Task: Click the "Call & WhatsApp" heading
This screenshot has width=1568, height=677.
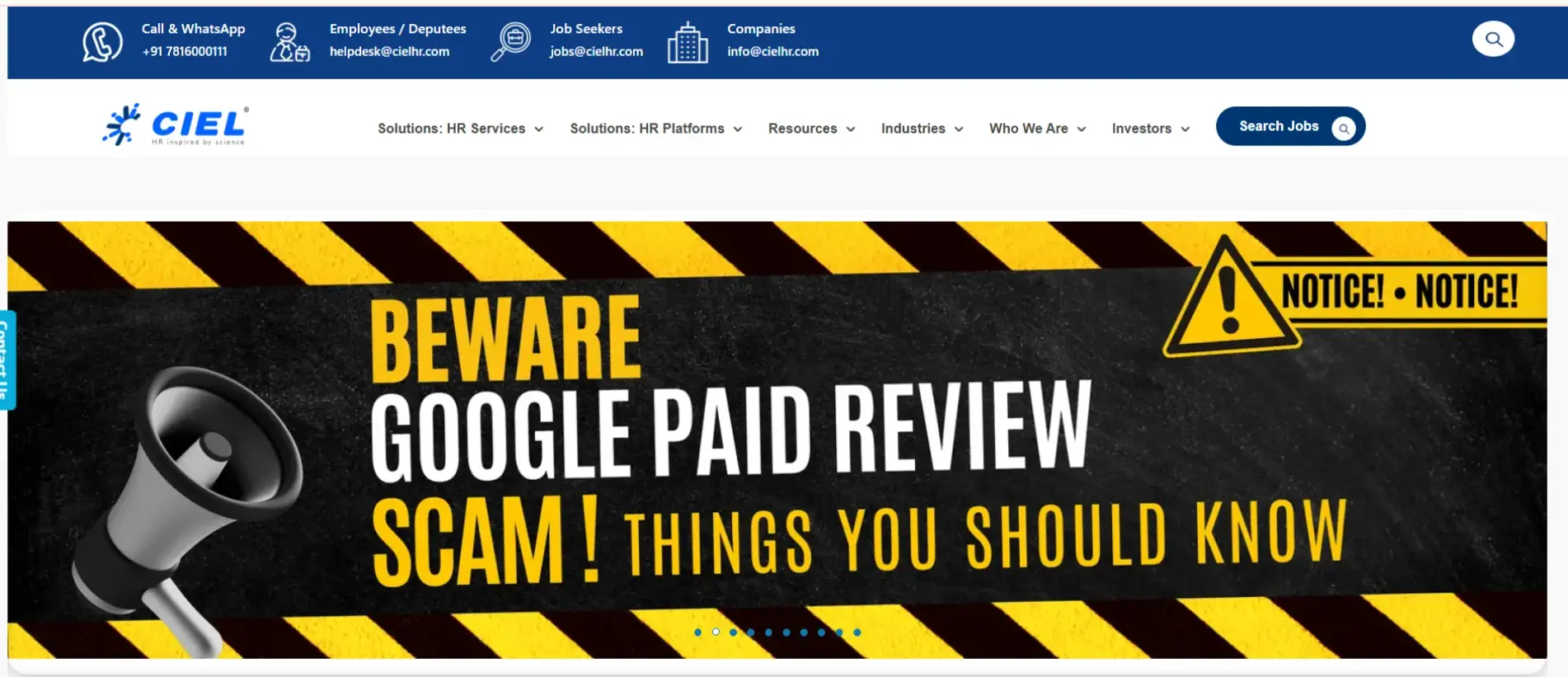Action: (x=193, y=29)
